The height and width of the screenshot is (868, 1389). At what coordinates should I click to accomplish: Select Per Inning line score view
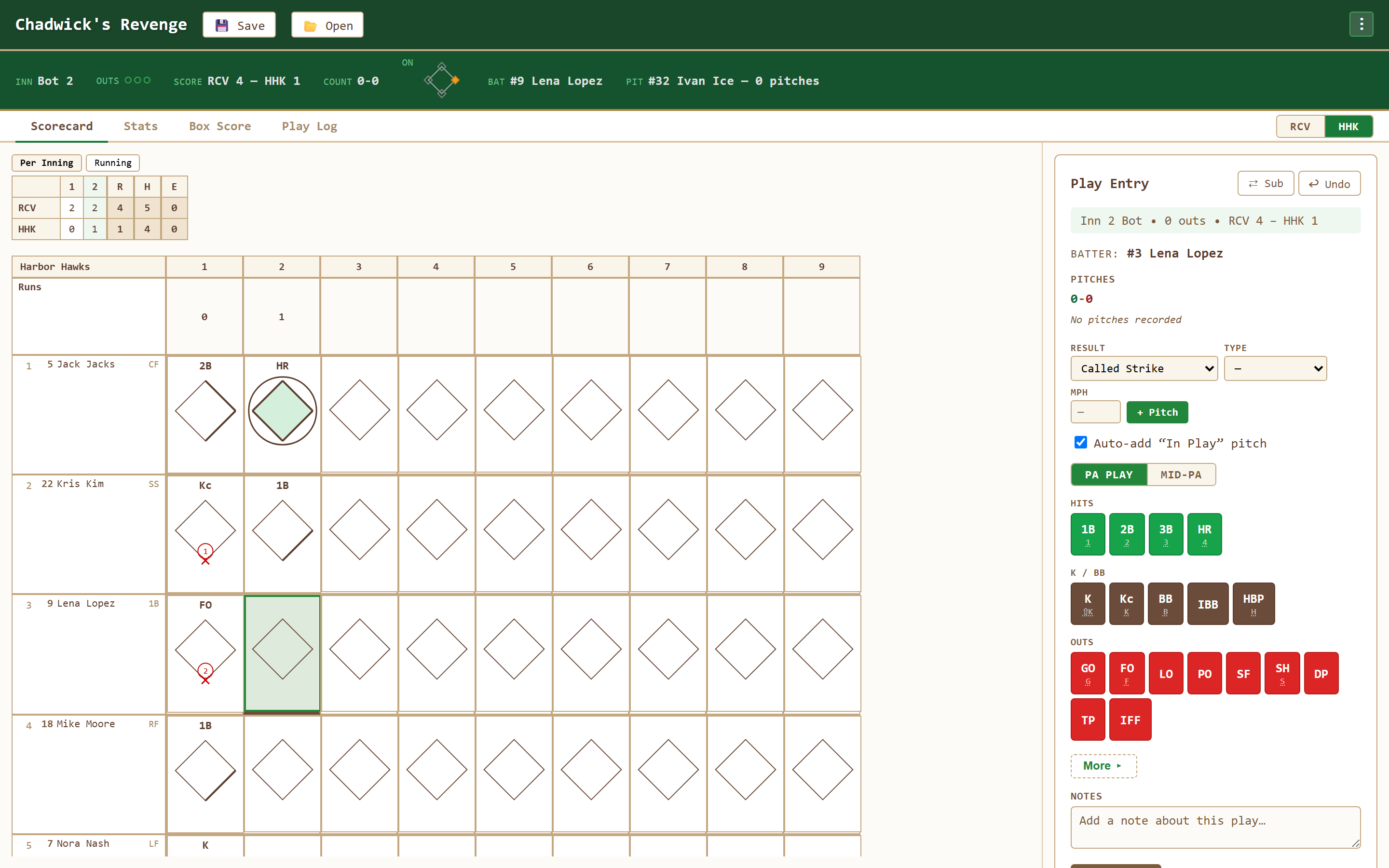[x=46, y=163]
